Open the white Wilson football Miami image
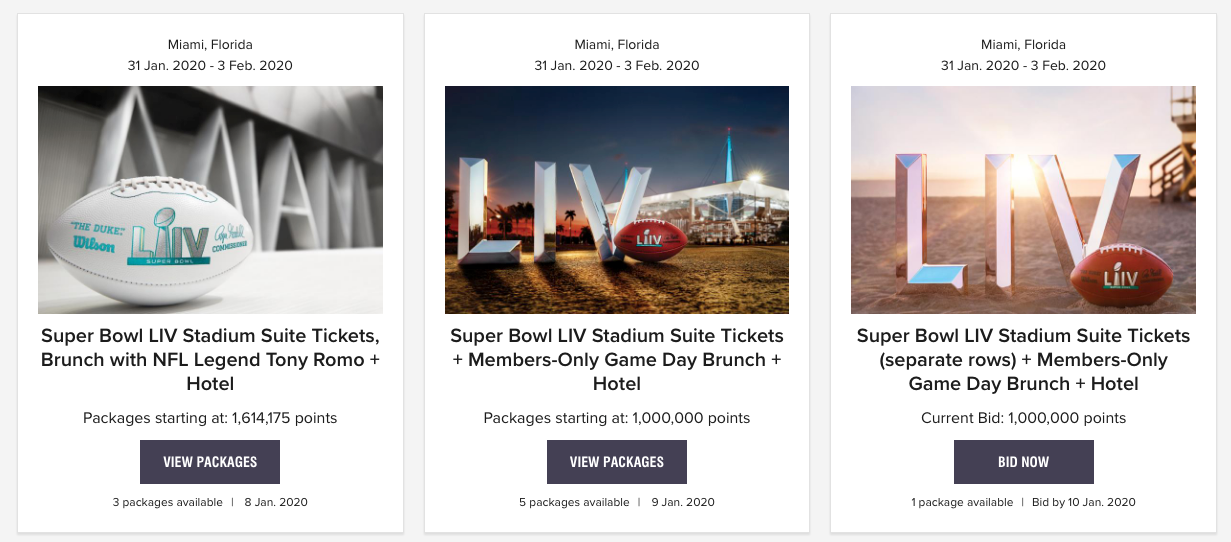The image size is (1231, 542). (210, 200)
